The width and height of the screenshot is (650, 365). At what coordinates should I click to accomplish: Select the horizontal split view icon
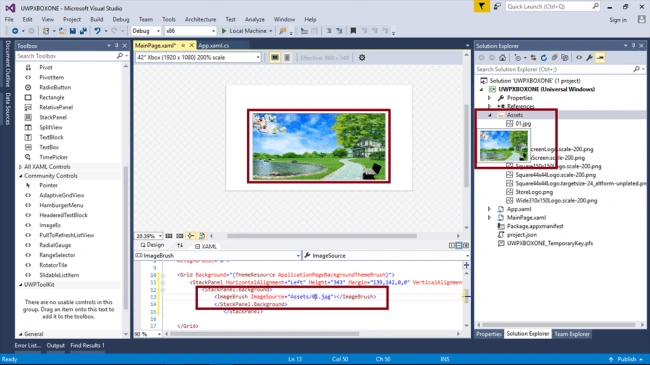coord(459,246)
